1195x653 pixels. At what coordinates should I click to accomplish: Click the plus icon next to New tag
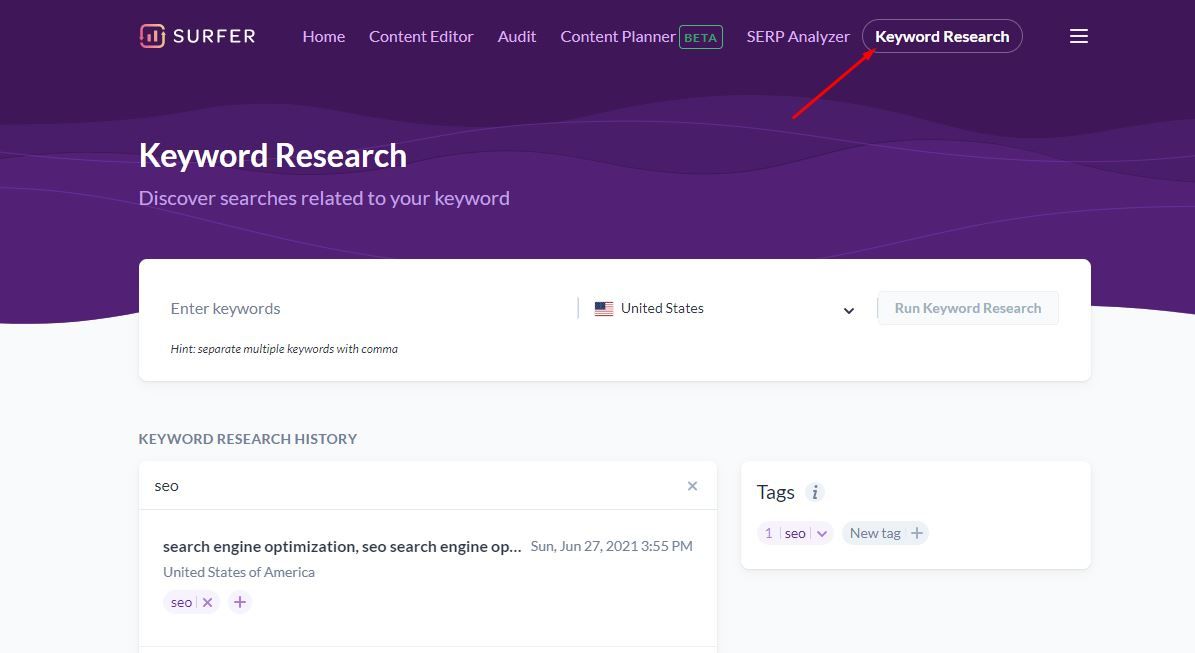click(917, 533)
